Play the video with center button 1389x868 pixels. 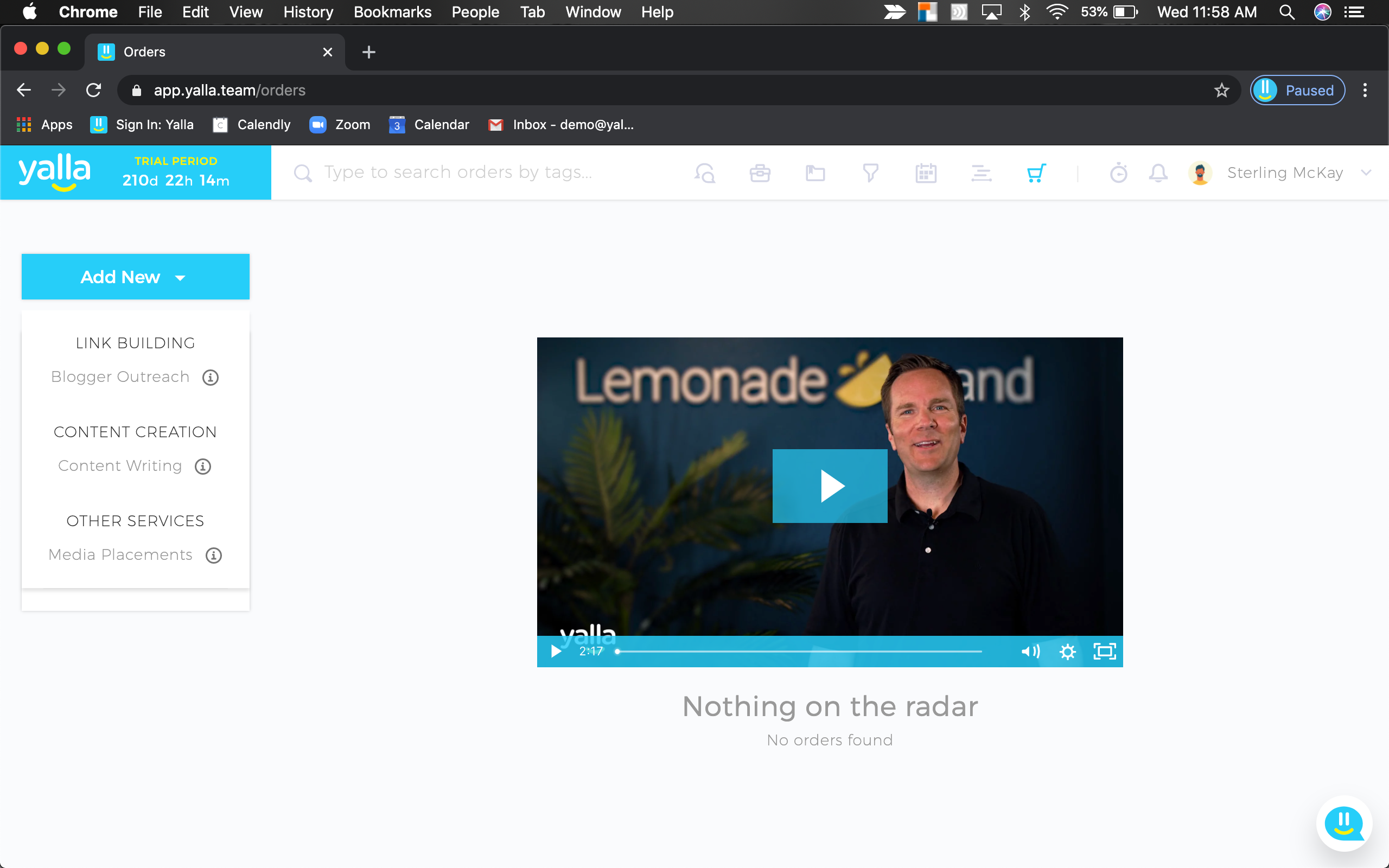pos(830,486)
